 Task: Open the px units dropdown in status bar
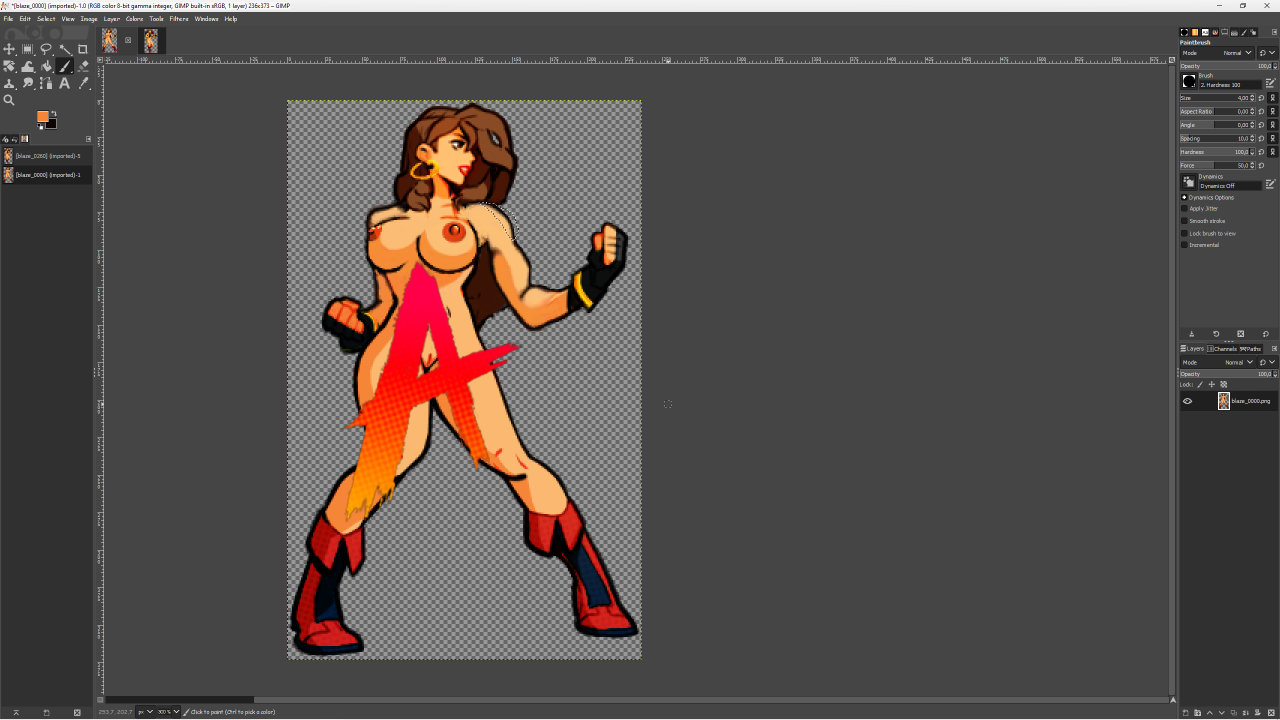click(145, 712)
